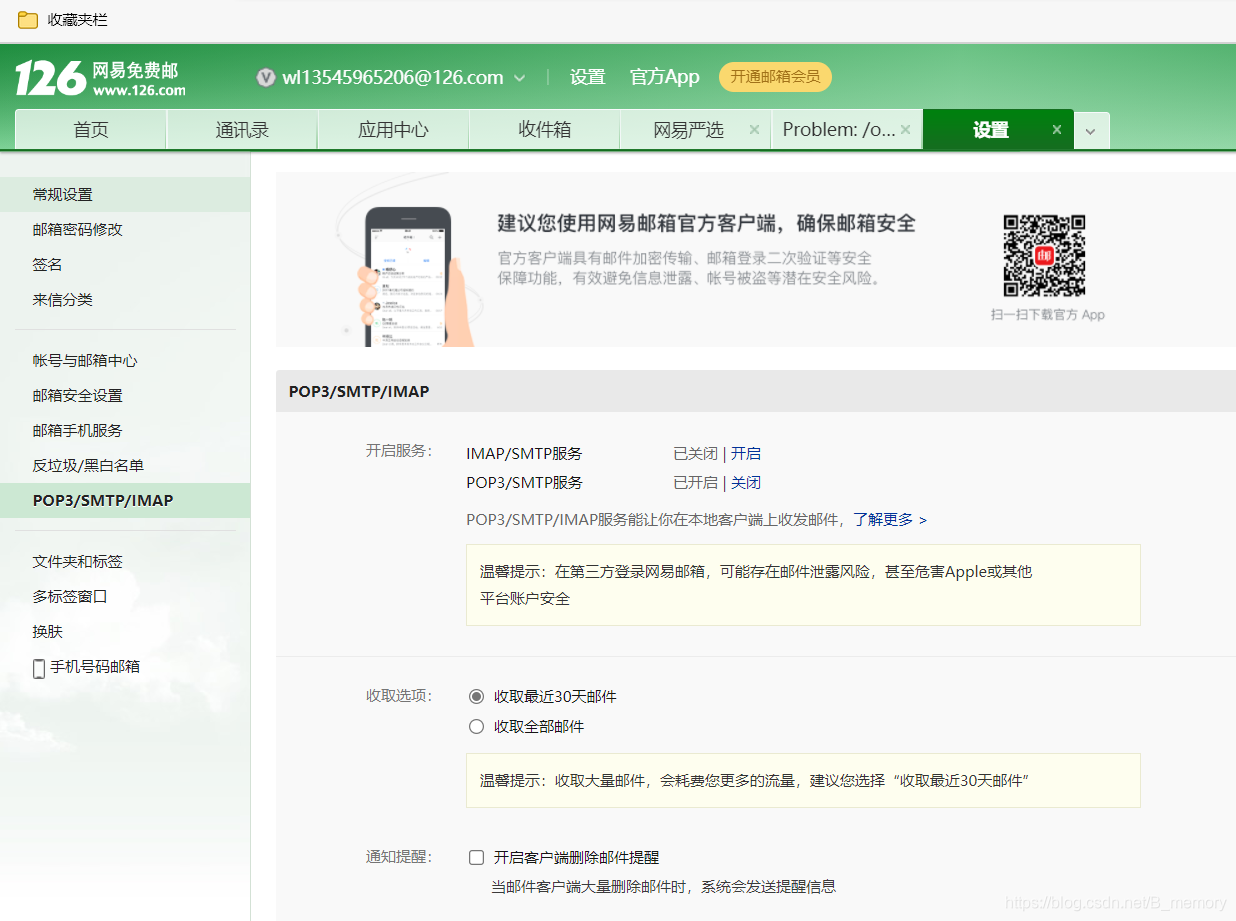
Task: Enable the 开启客户端删除邮件提醒 checkbox
Action: tap(476, 857)
